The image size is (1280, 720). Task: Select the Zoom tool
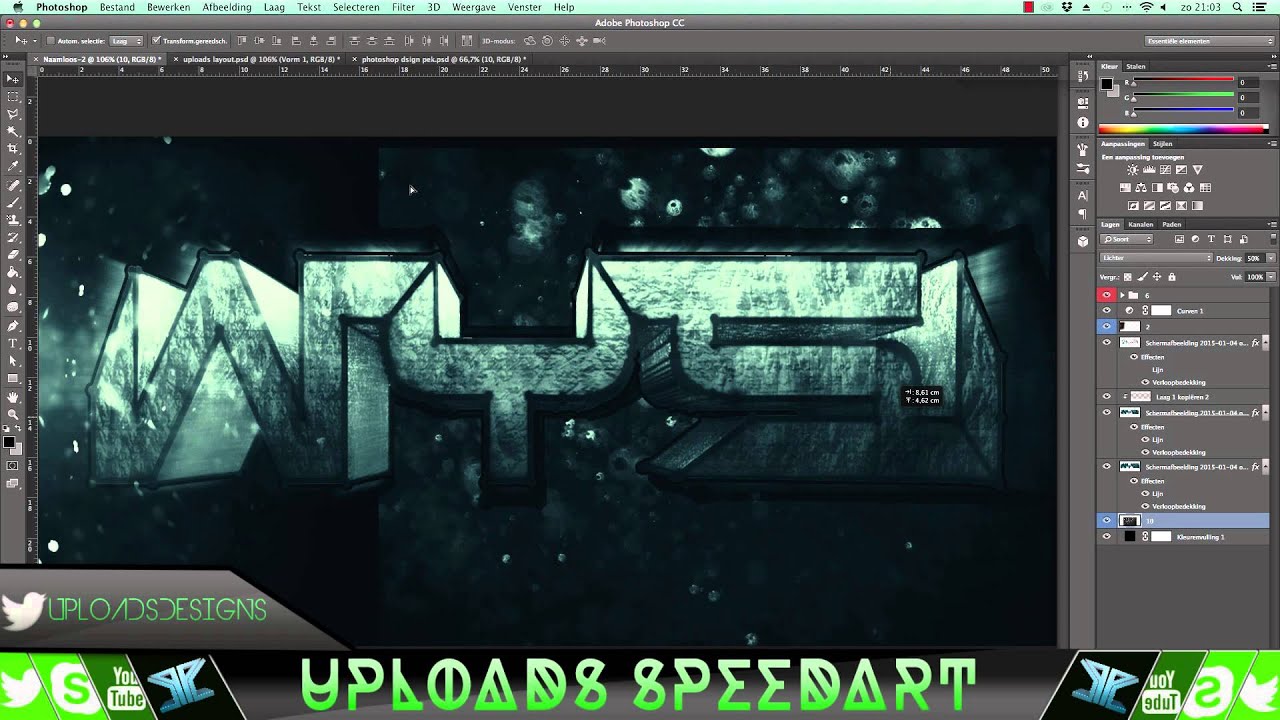tap(13, 414)
